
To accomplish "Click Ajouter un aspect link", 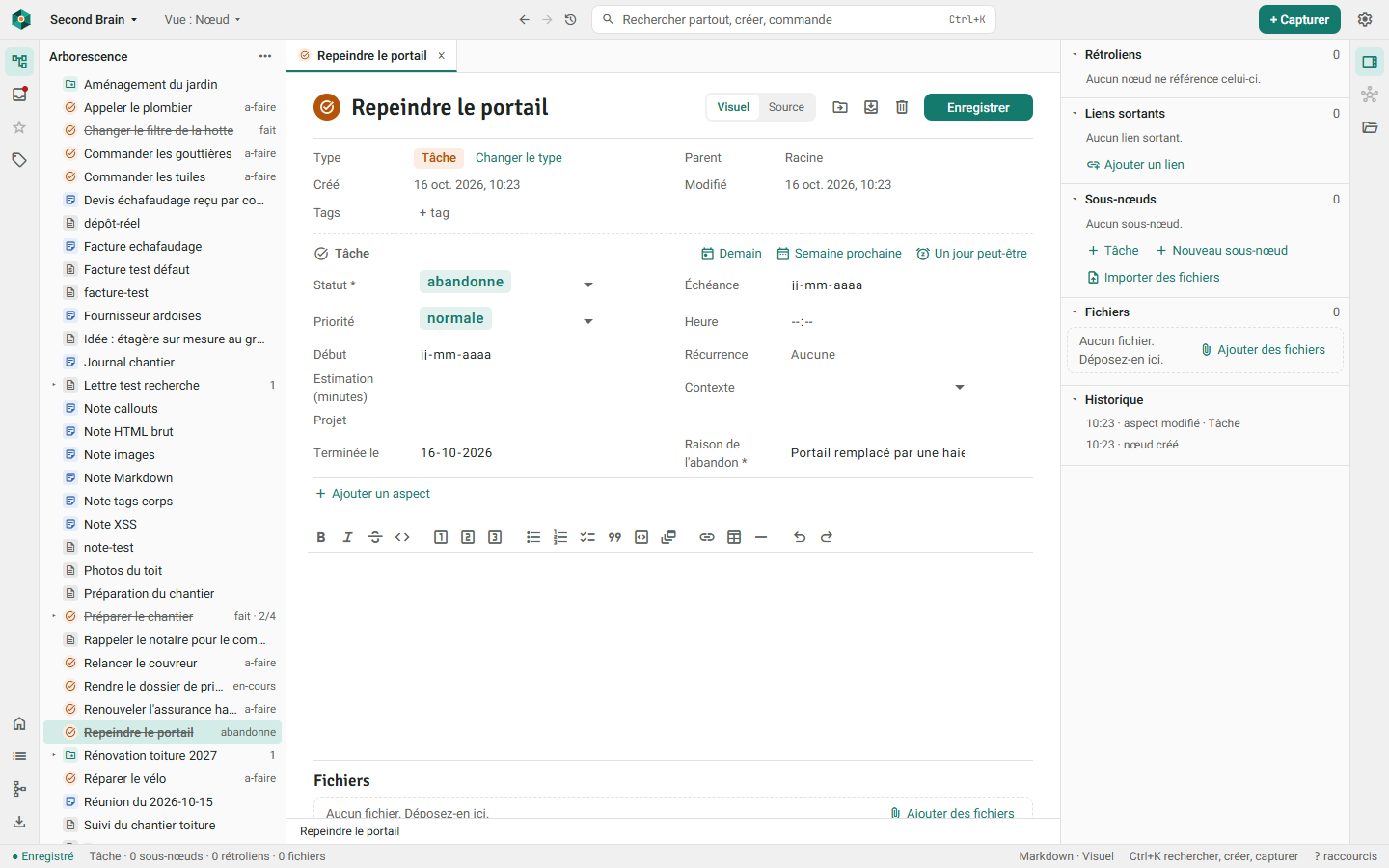I will coord(373,494).
